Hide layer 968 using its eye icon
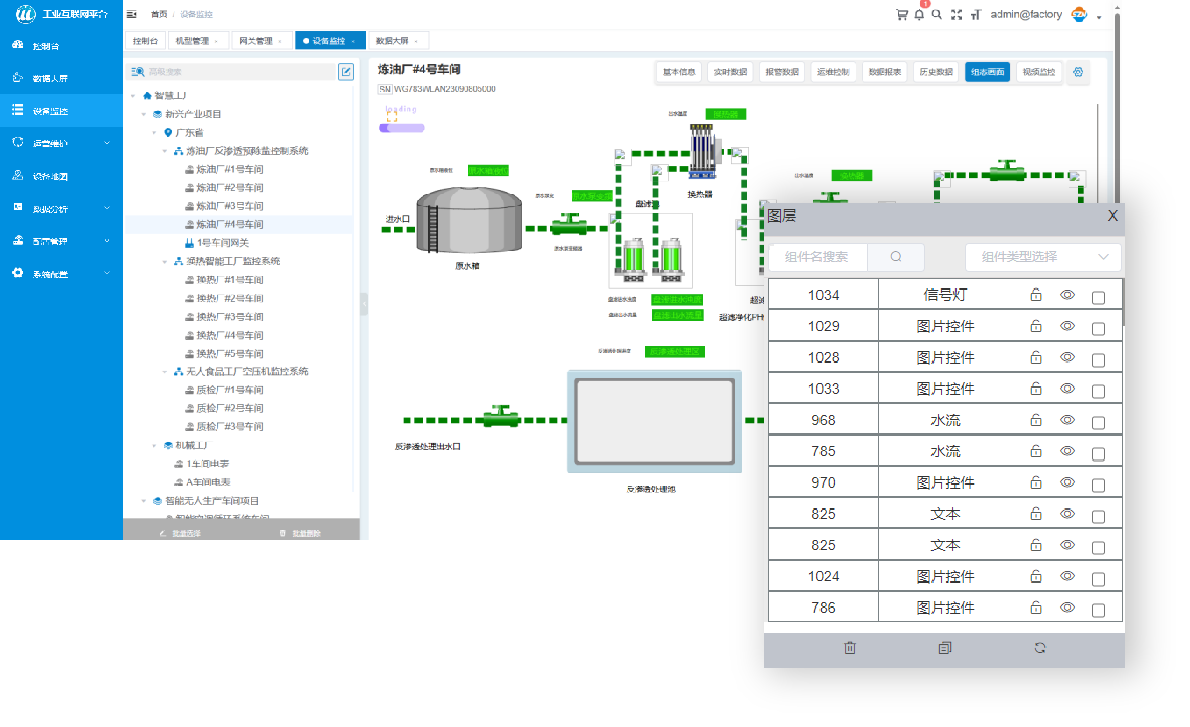Screen dimensions: 1190x727 pos(1067,420)
